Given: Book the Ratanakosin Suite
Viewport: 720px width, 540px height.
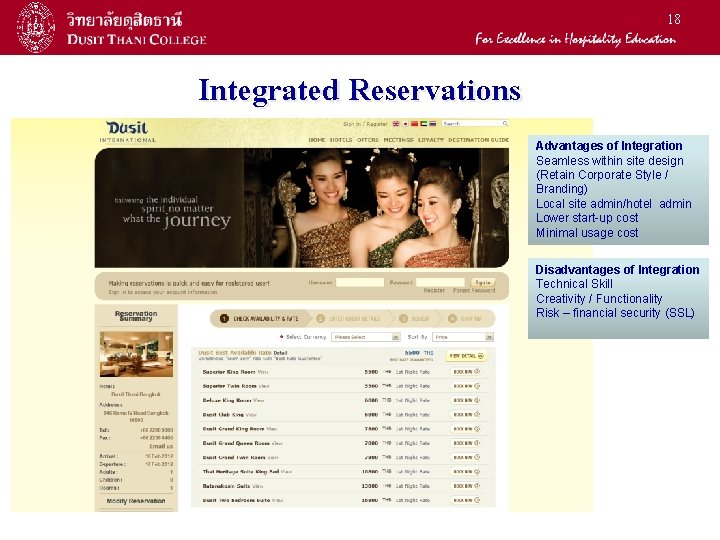Looking at the screenshot, I should tap(466, 486).
